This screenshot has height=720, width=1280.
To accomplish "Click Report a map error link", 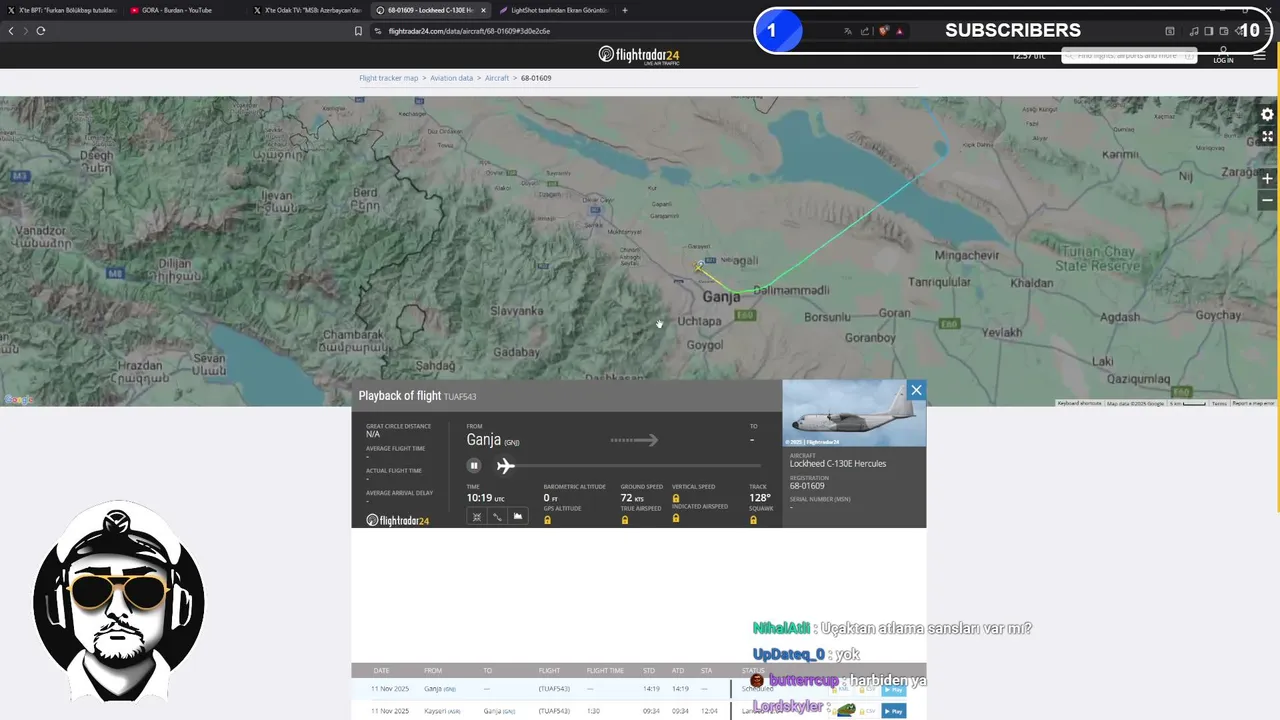I will coord(1253,403).
